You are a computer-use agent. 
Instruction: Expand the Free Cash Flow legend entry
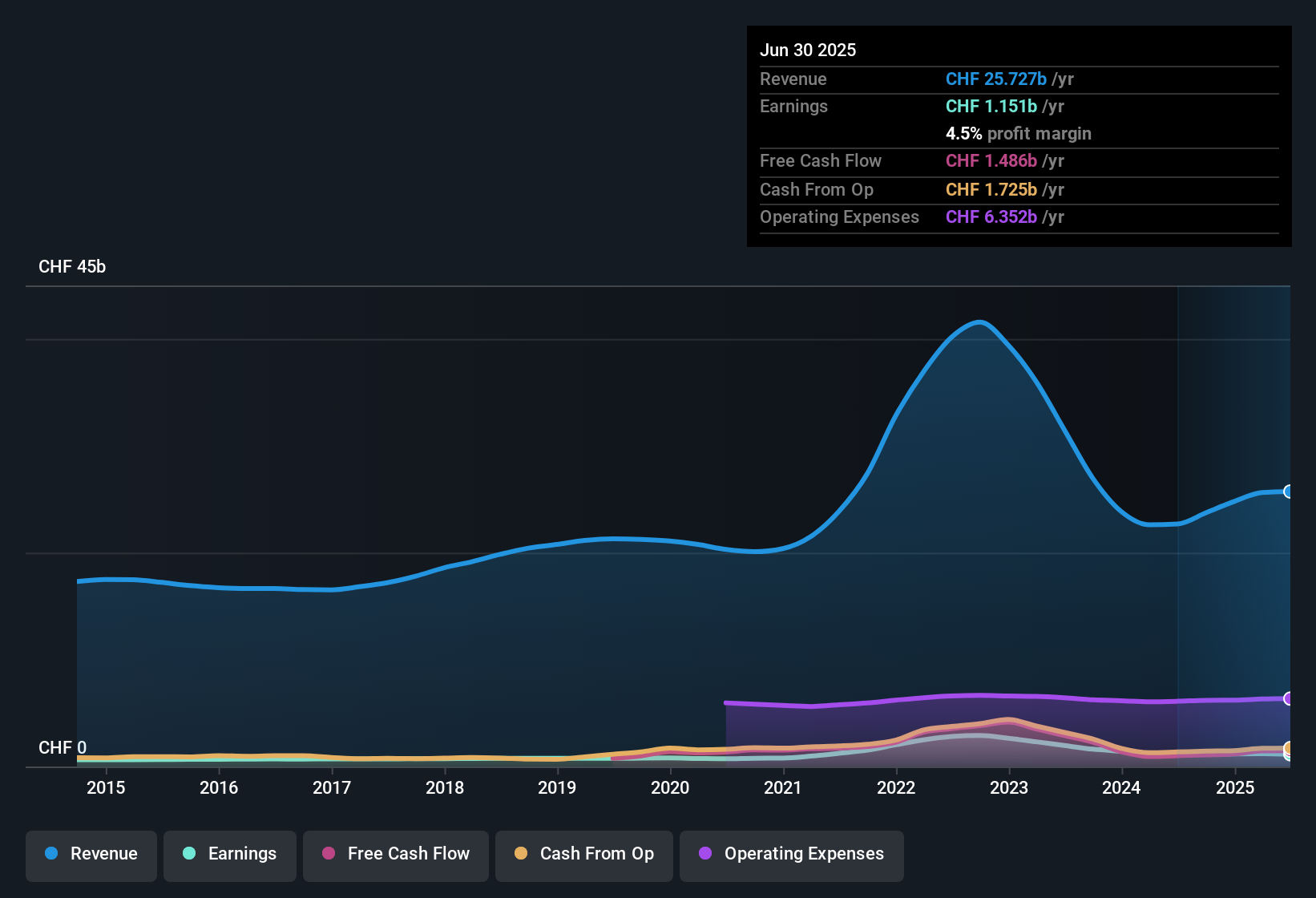coord(395,854)
